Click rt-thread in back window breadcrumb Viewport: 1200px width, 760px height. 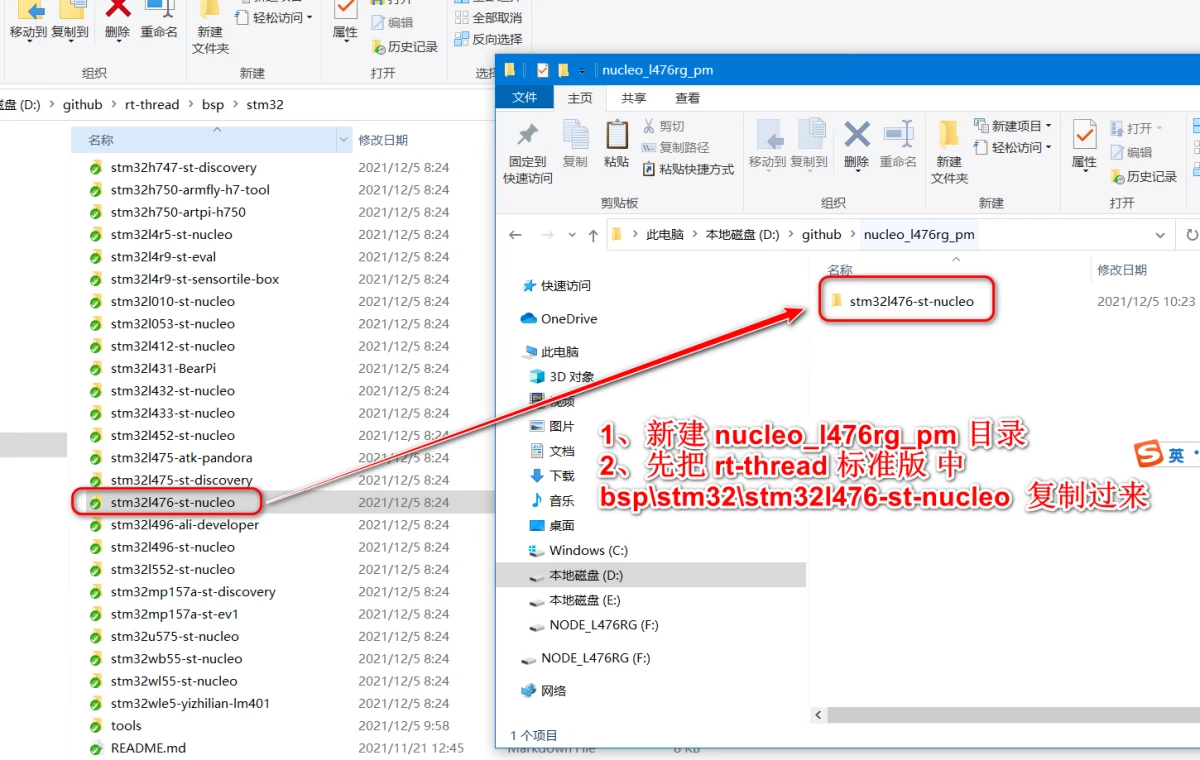tap(152, 104)
